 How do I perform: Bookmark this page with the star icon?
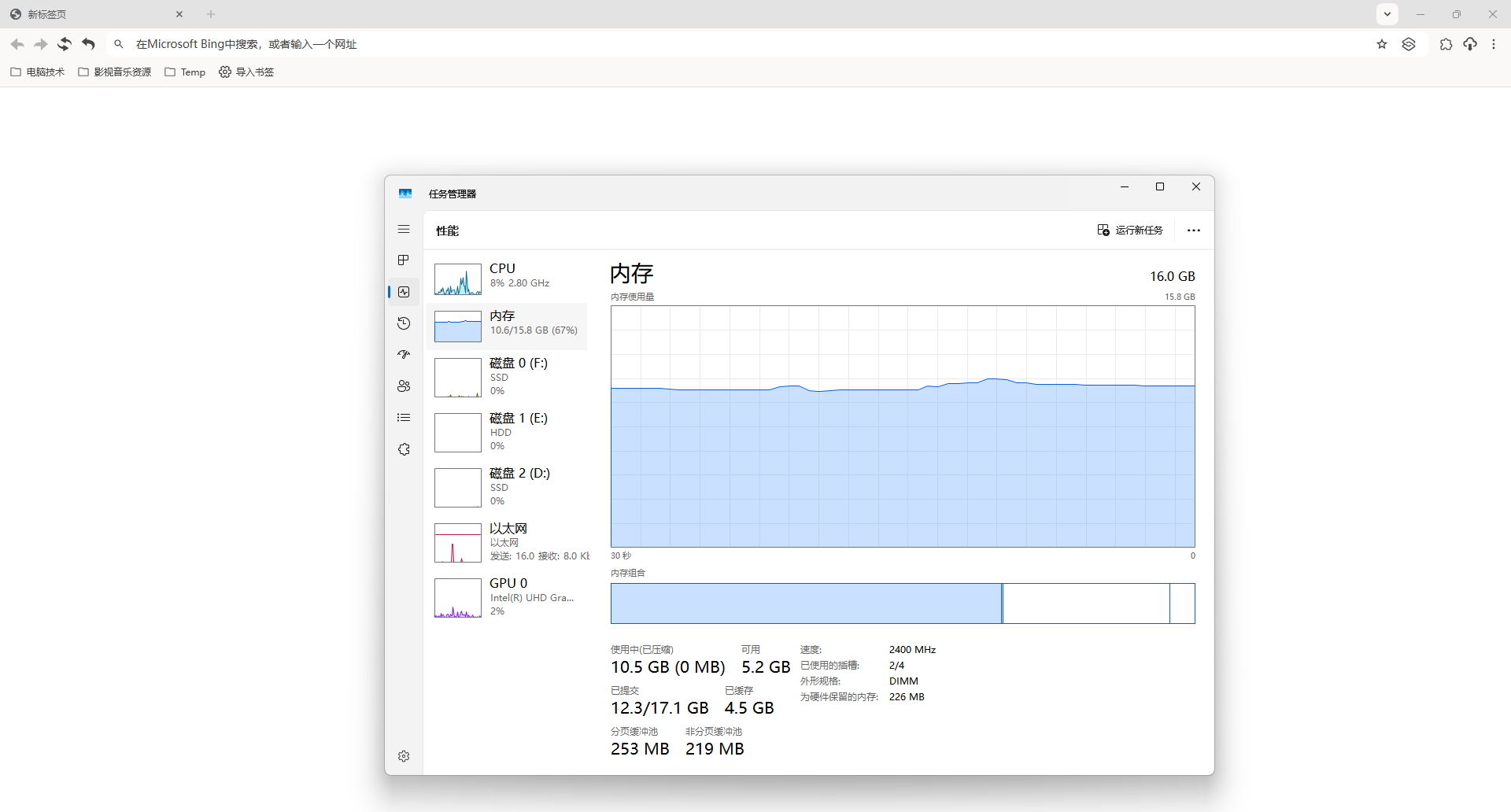(x=1382, y=45)
